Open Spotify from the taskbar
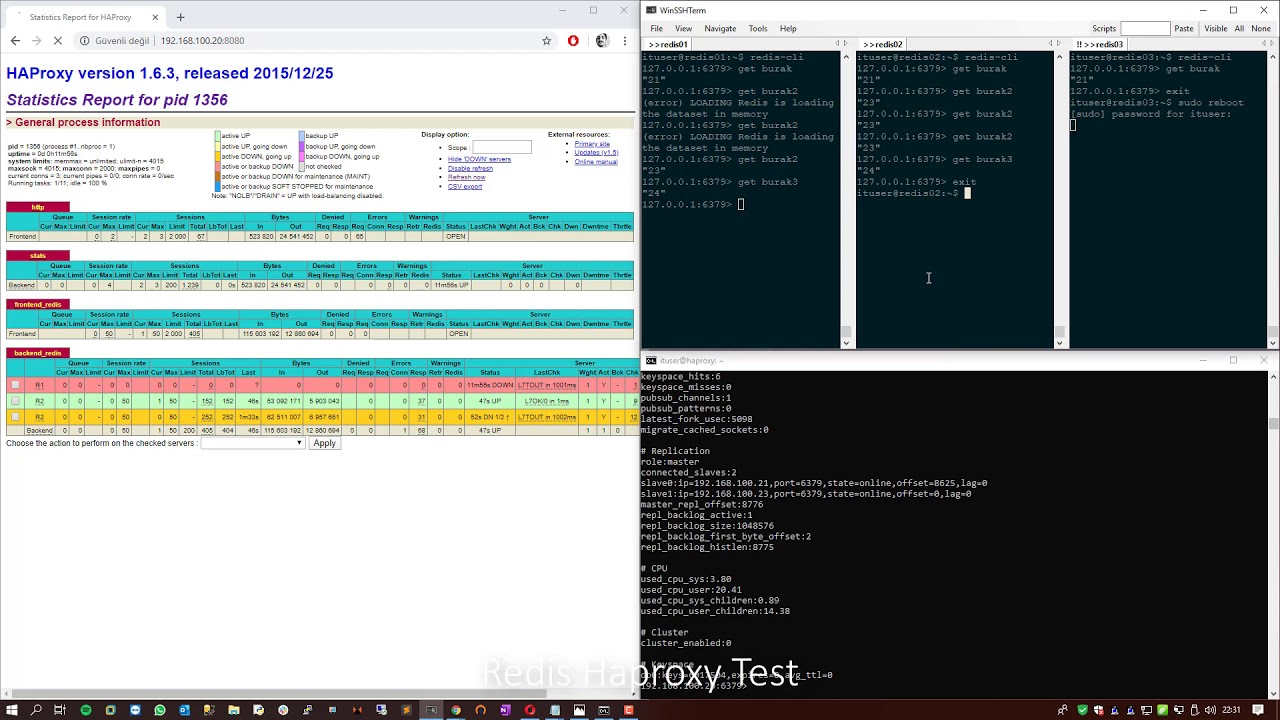Viewport: 1280px width, 720px height. pos(85,710)
